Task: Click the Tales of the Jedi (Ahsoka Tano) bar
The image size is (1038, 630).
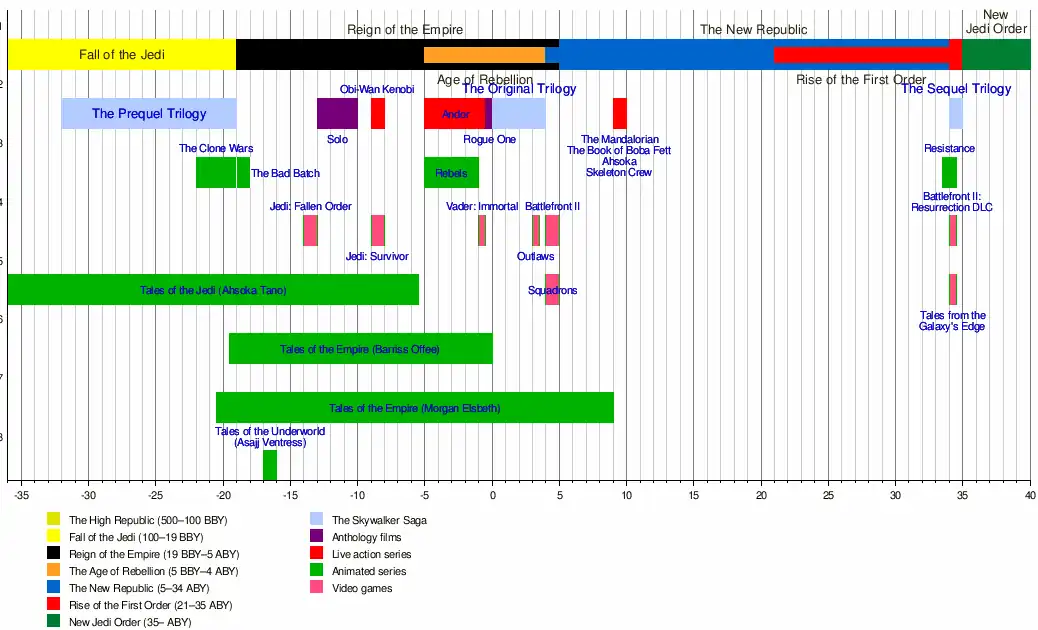Action: pyautogui.click(x=213, y=290)
